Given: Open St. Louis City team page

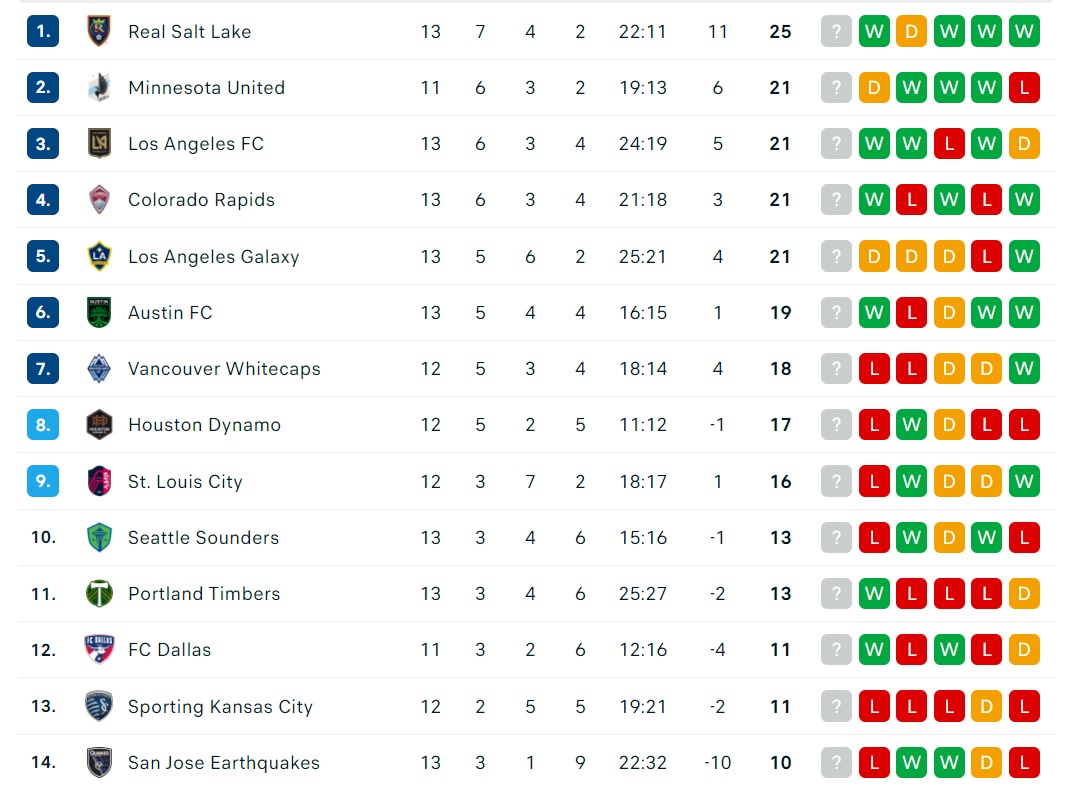Looking at the screenshot, I should [x=185, y=482].
